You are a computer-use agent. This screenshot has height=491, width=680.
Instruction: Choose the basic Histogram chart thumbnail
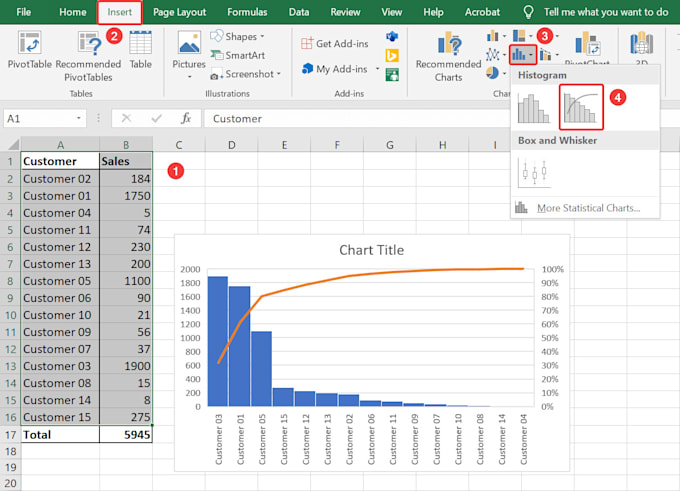pyautogui.click(x=535, y=108)
